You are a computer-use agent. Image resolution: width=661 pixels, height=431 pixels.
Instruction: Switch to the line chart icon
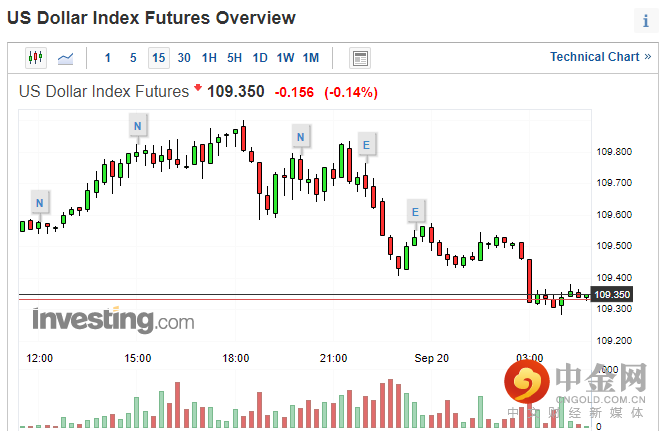(x=66, y=58)
